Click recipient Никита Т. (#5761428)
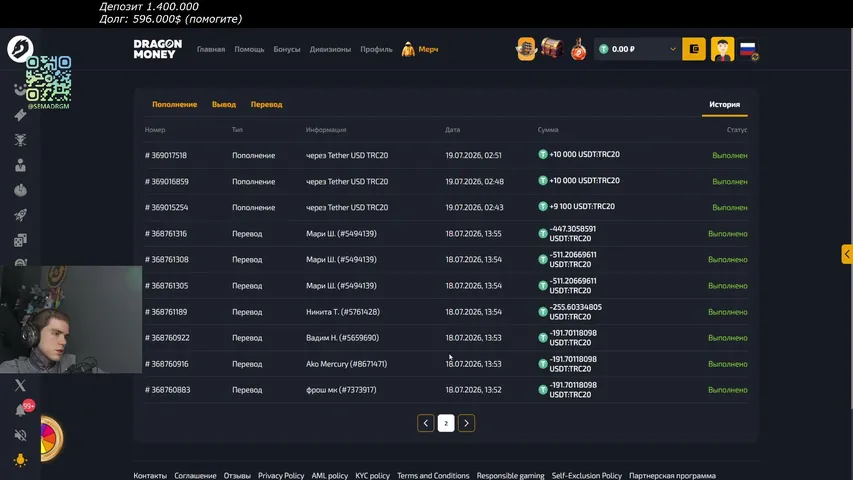 coord(343,312)
